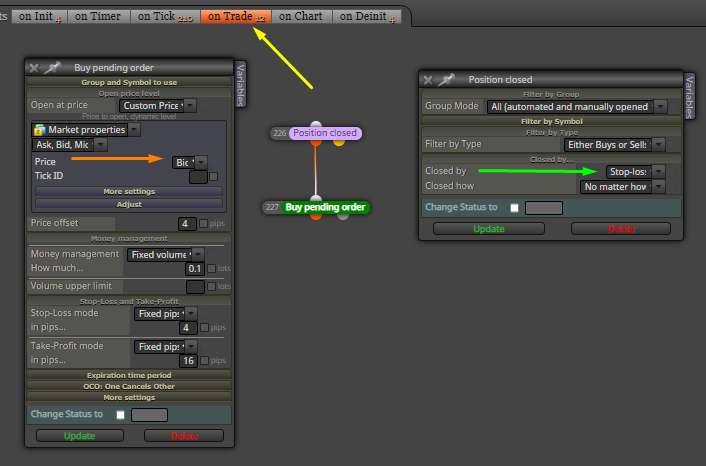Image resolution: width=706 pixels, height=466 pixels.
Task: Open the Group Mode dropdown
Action: coord(576,107)
